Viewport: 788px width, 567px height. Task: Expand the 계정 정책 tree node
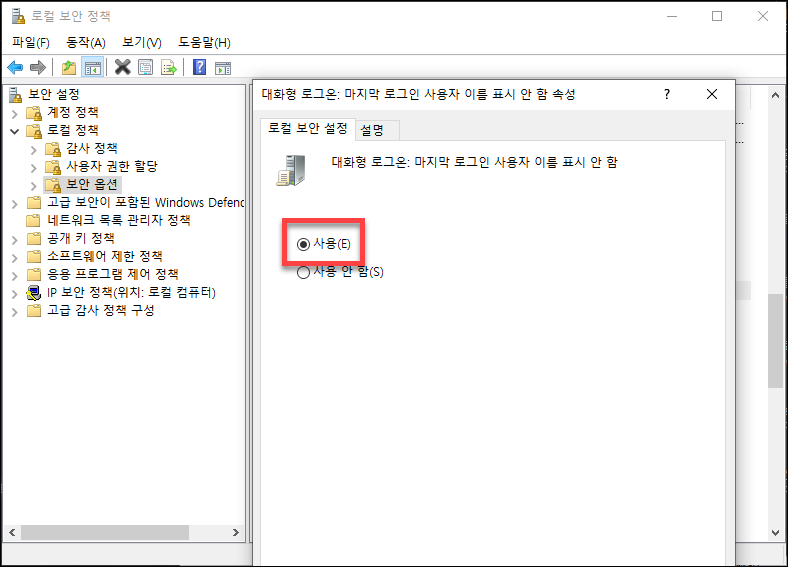pos(15,114)
